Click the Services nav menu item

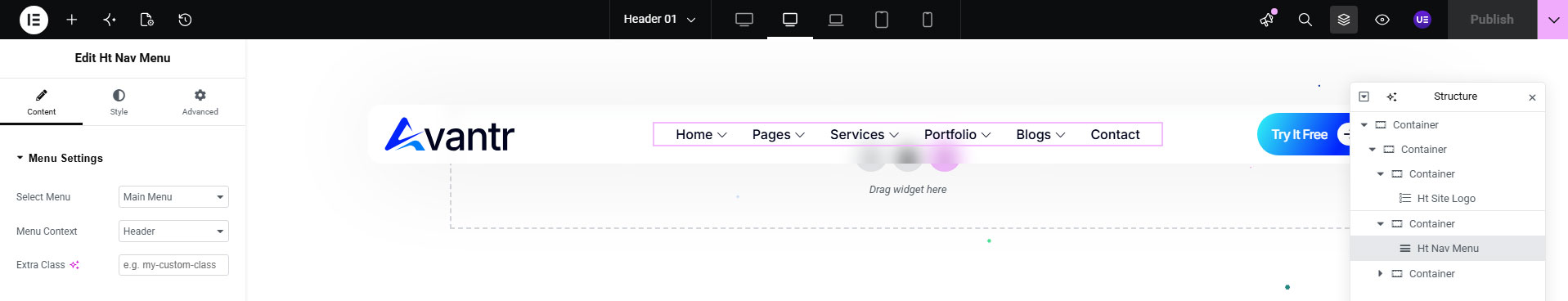(x=864, y=135)
